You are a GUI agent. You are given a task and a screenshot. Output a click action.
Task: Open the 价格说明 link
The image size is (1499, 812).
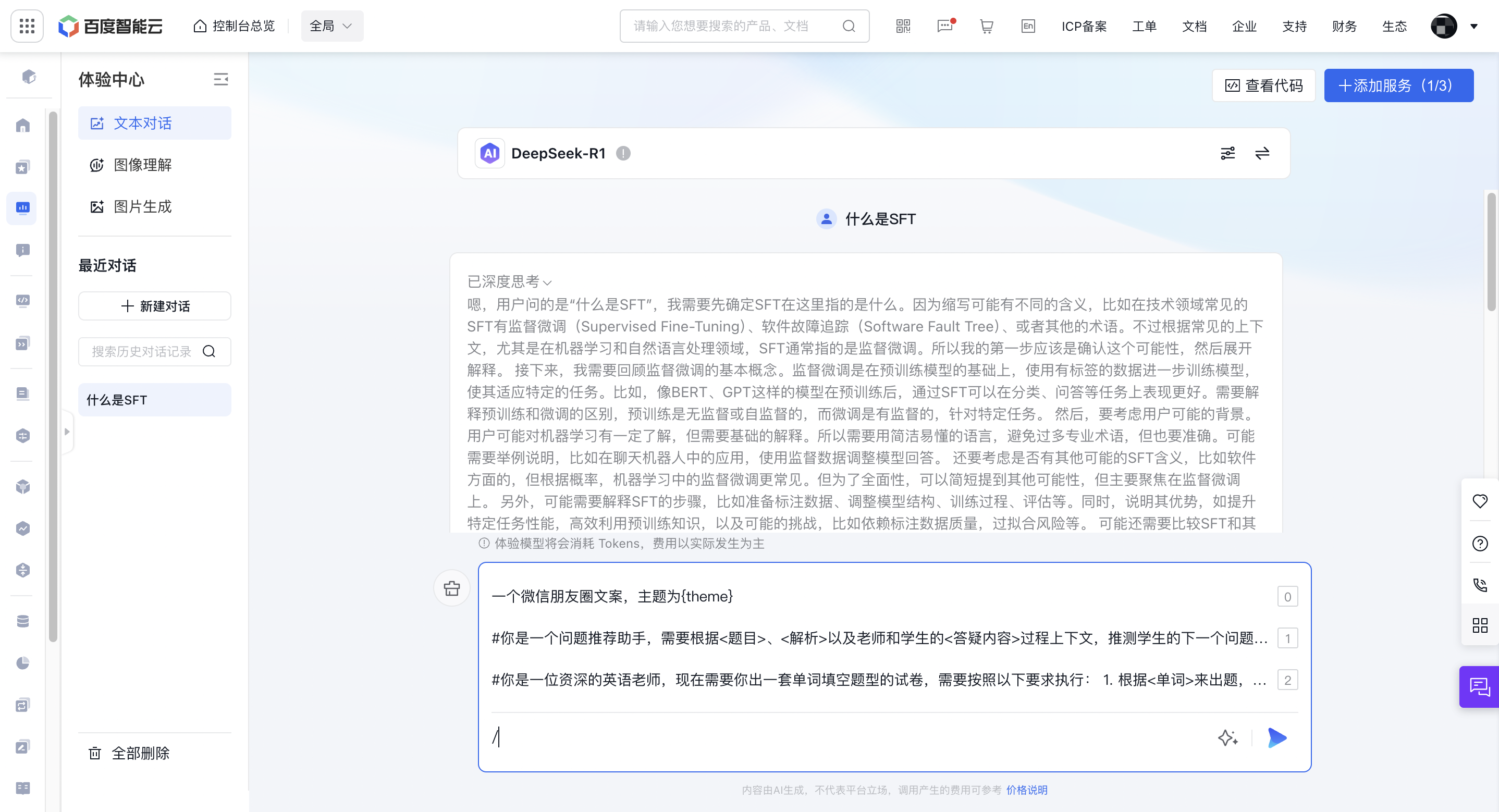pyautogui.click(x=1026, y=790)
